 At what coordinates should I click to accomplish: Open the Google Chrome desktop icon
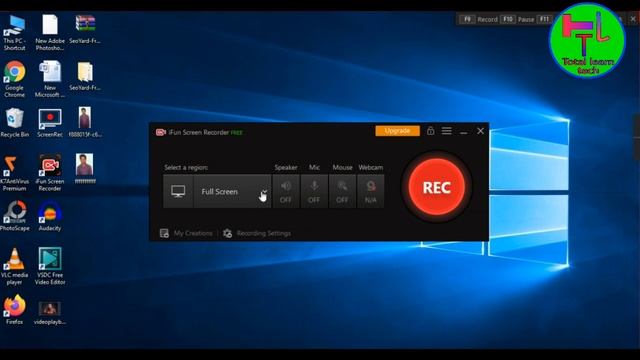(14, 79)
